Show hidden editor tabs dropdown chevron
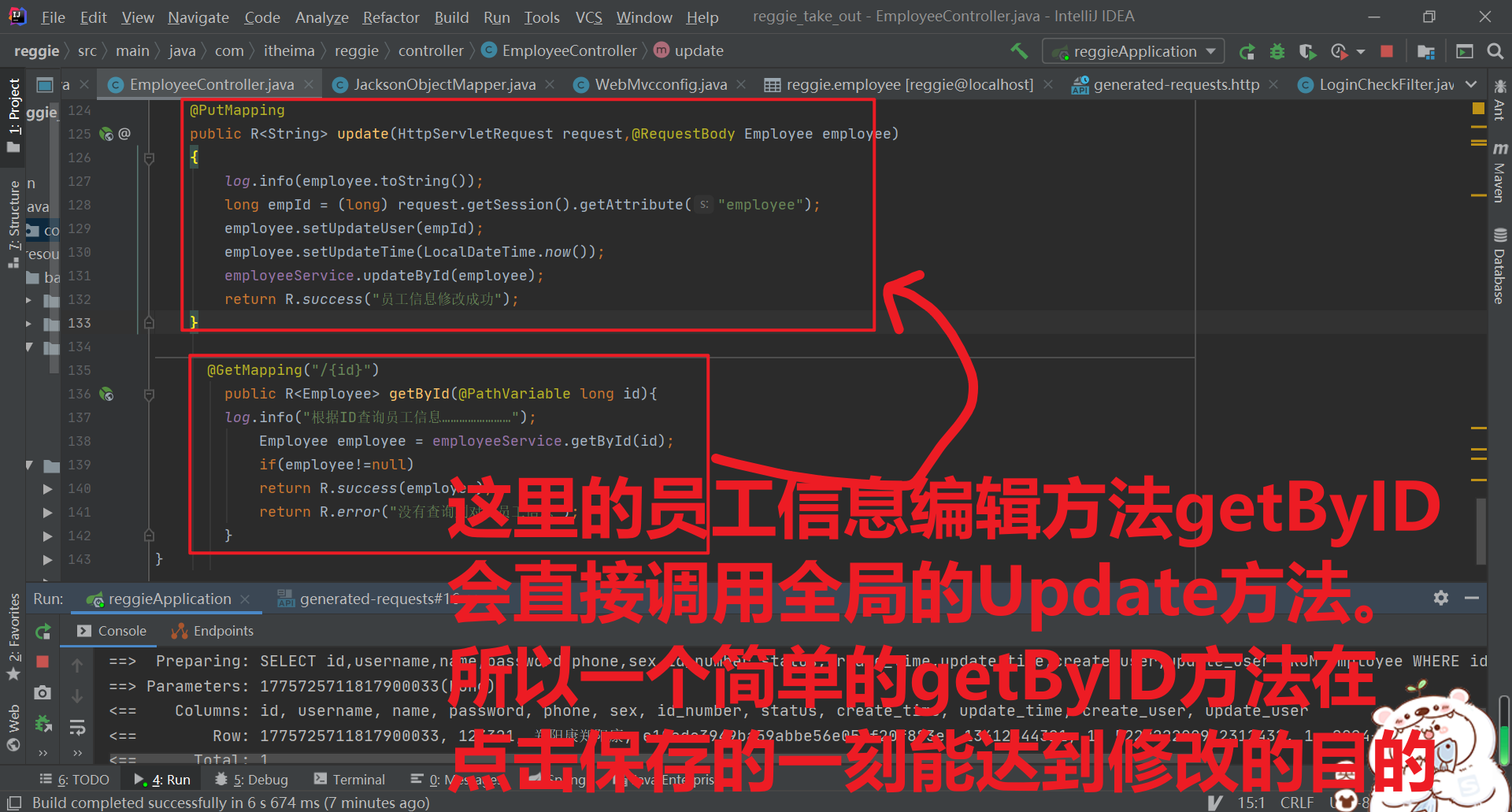This screenshot has height=812, width=1512. coord(1471,84)
